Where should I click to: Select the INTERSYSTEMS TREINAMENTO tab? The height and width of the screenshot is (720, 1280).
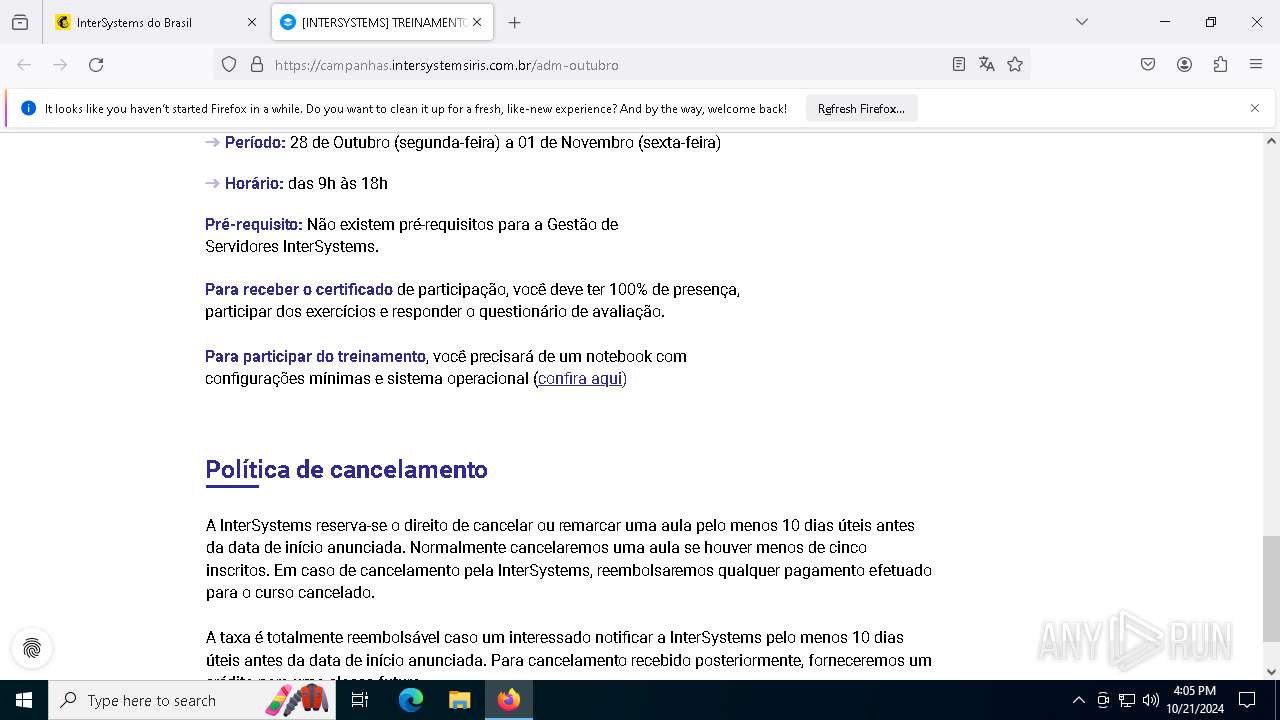tap(383, 22)
